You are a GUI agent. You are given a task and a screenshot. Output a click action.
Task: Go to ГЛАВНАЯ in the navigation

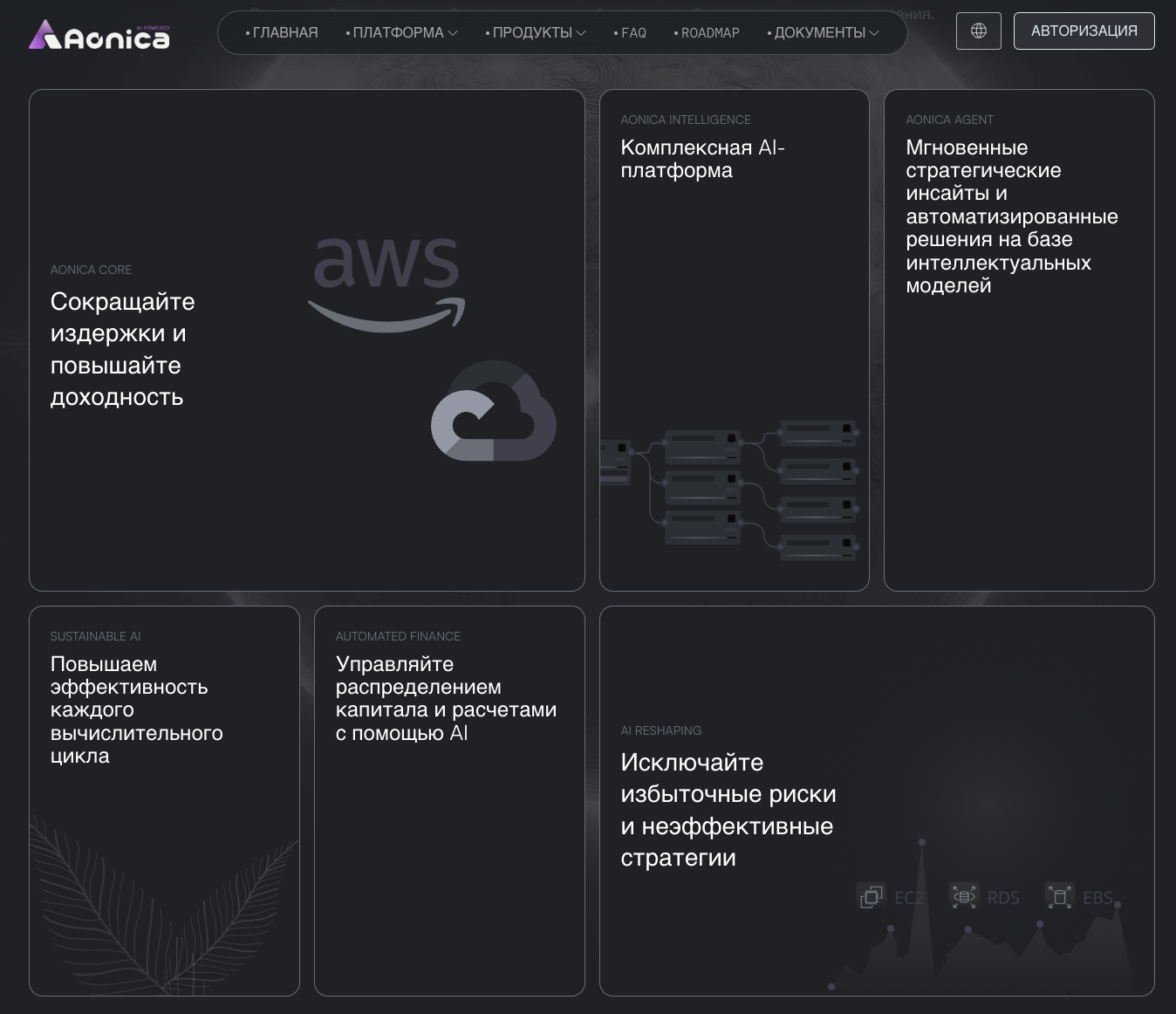[282, 33]
